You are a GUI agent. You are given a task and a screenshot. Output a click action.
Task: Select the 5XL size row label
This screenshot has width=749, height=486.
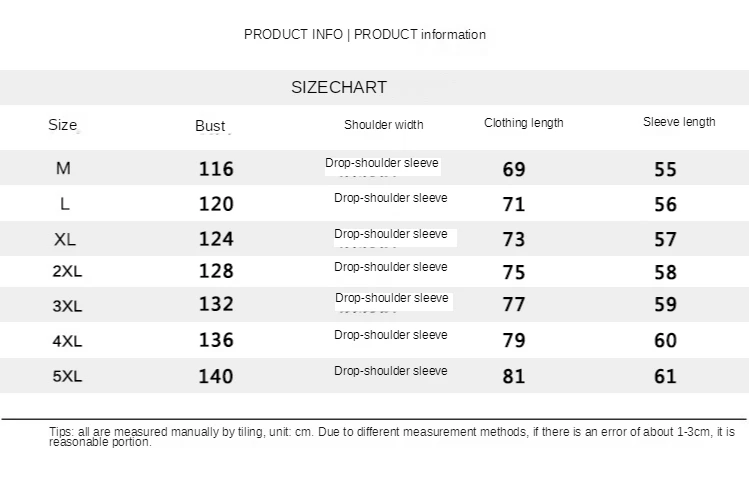(67, 377)
